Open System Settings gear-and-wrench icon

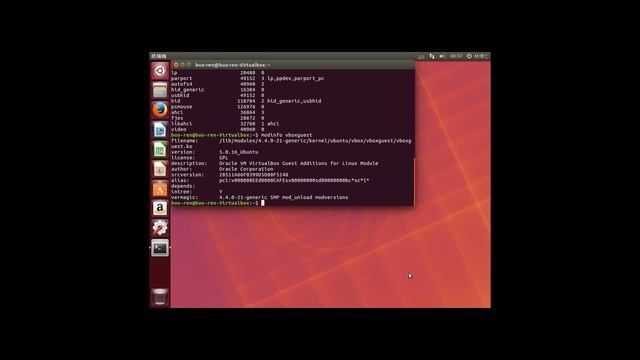[x=160, y=228]
